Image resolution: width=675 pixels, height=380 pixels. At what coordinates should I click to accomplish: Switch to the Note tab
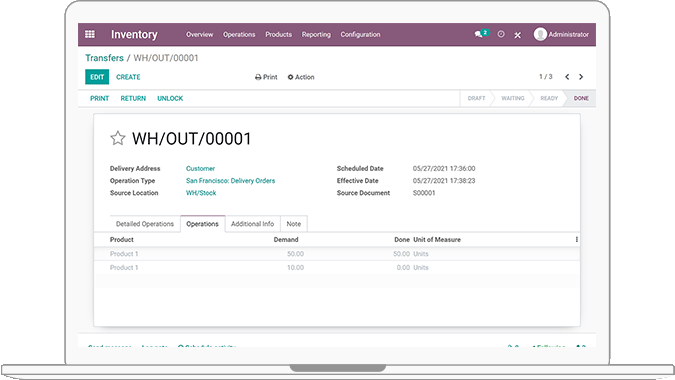[x=294, y=224]
